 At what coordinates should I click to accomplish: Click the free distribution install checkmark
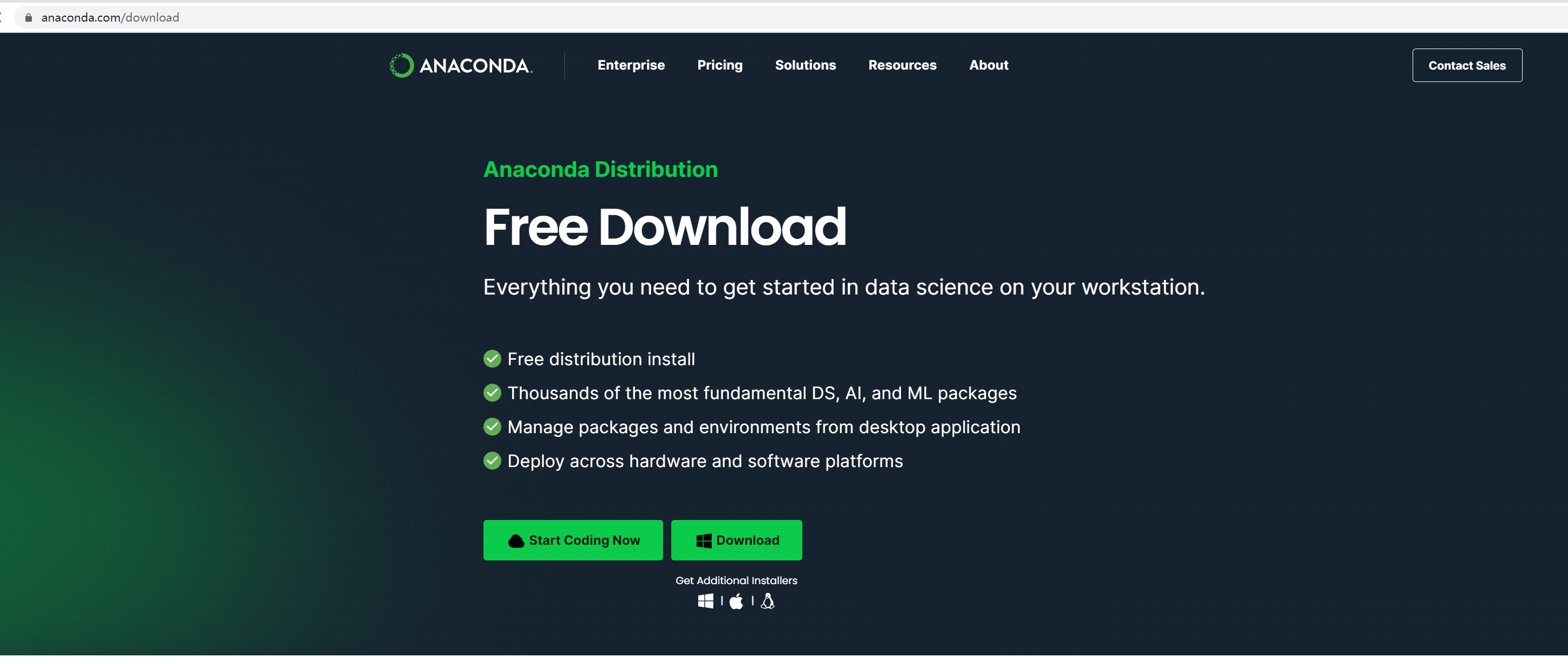click(x=491, y=358)
